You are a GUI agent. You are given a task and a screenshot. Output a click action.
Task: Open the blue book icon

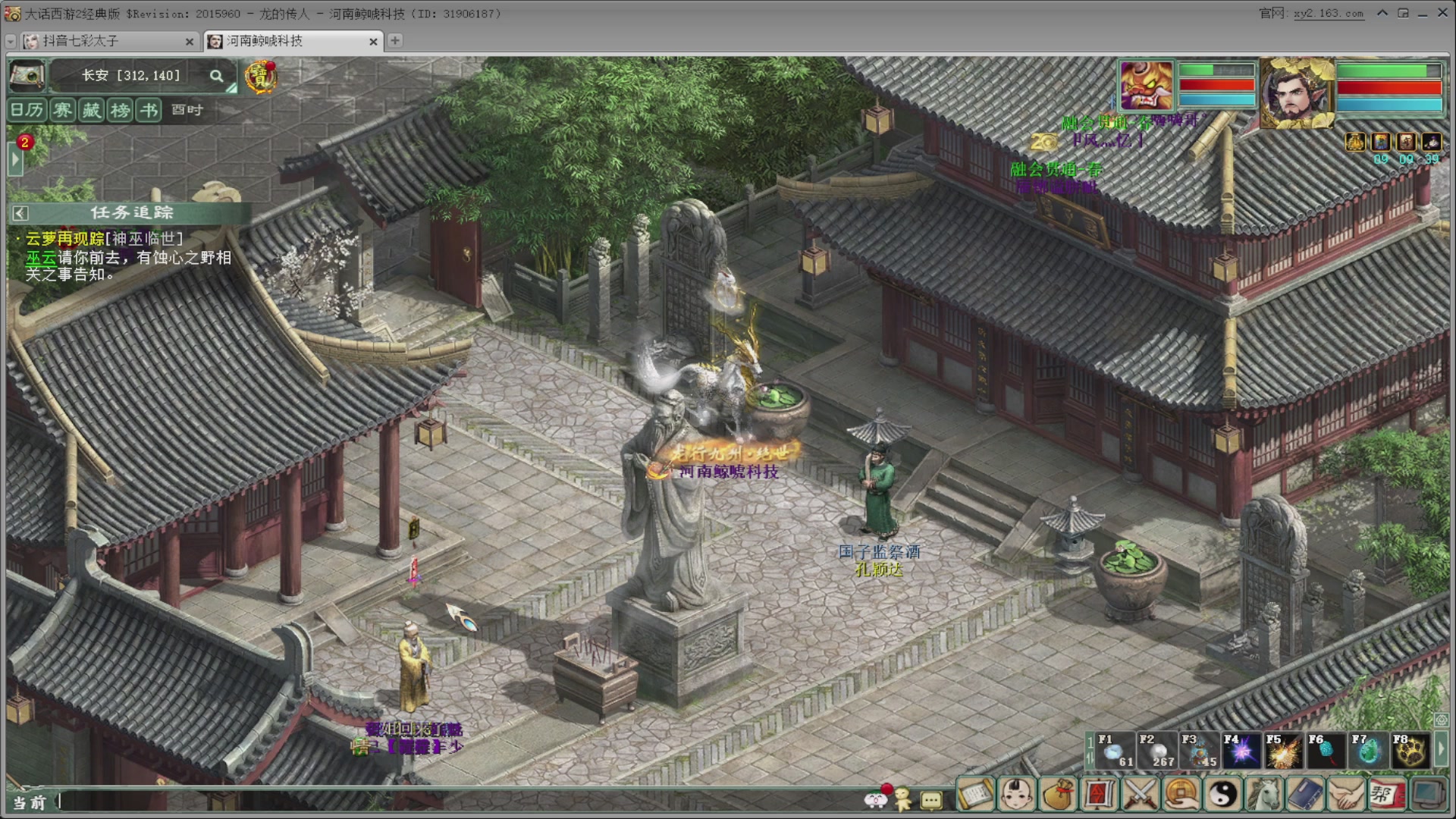click(x=1304, y=795)
